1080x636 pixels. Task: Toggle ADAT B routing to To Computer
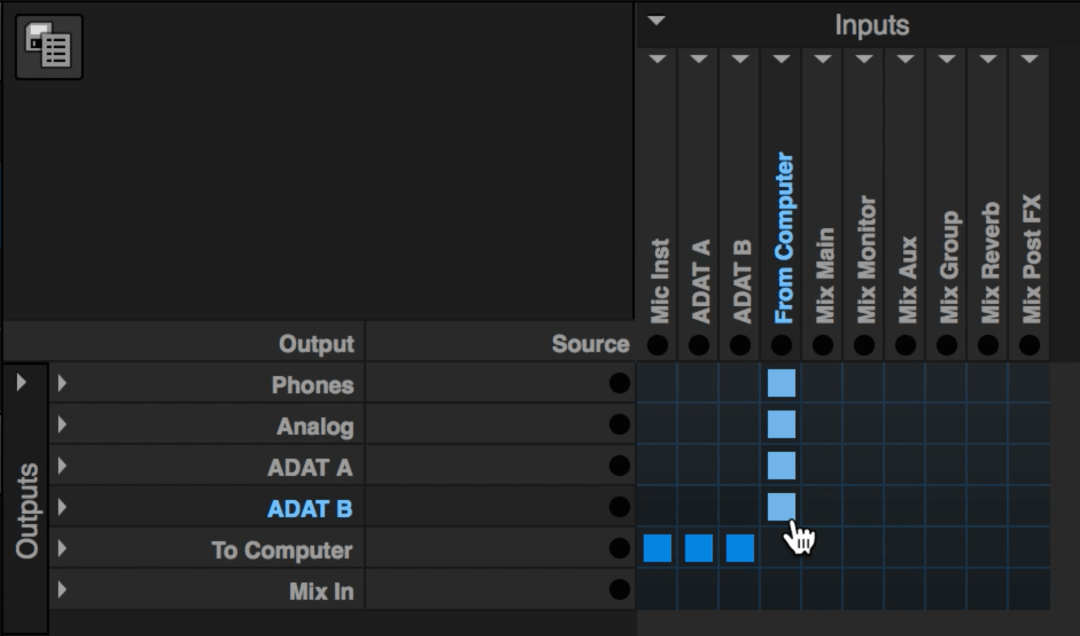[740, 548]
